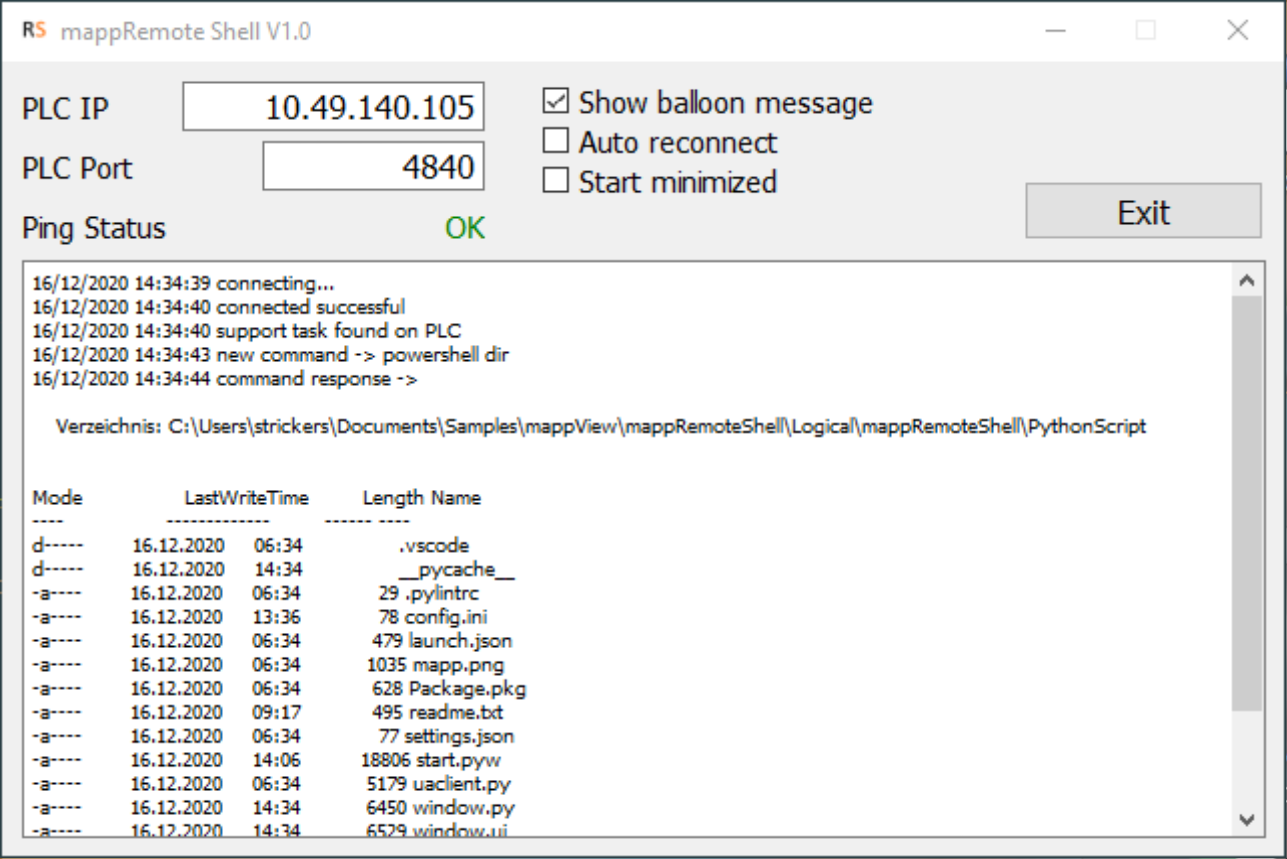Click 'support task found on PLC' line
This screenshot has height=859, width=1287.
pos(246,330)
